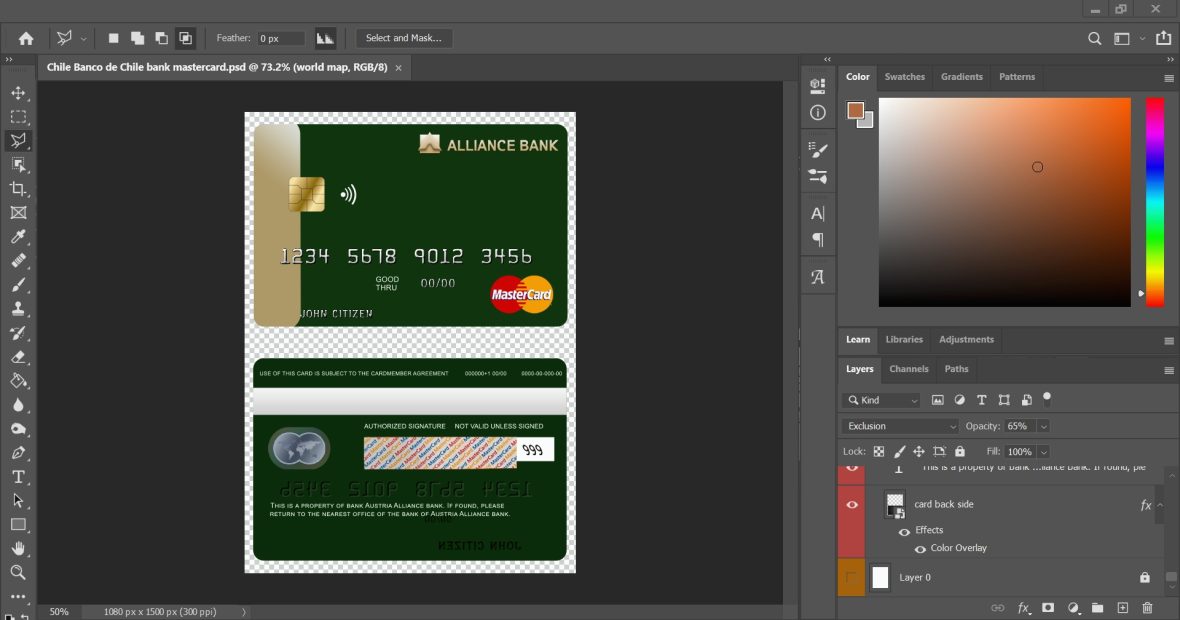Open workspace switcher dropdown arrow
Image resolution: width=1180 pixels, height=620 pixels.
pyautogui.click(x=1142, y=38)
